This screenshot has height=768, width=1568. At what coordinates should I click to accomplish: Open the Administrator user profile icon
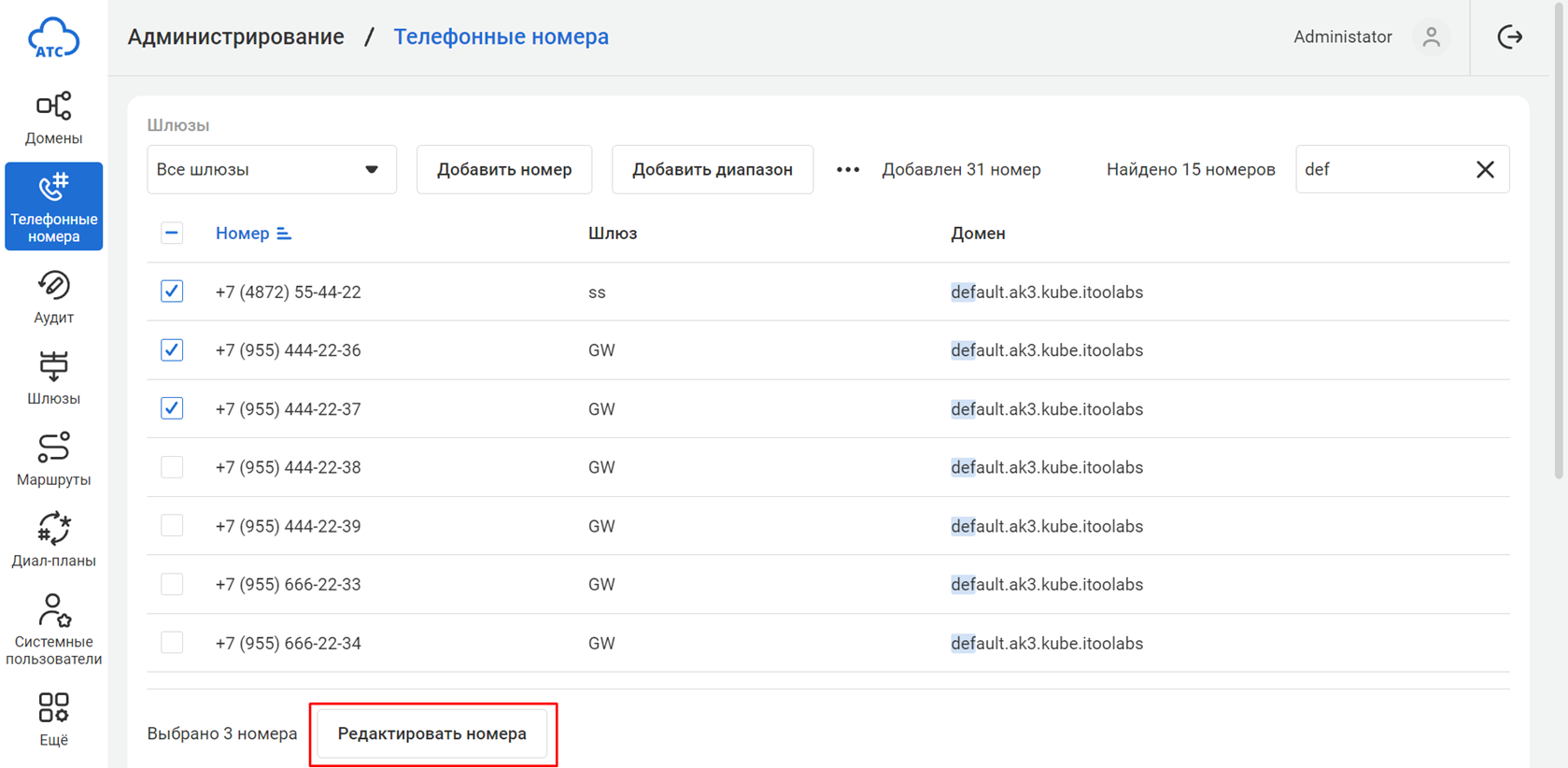1431,37
